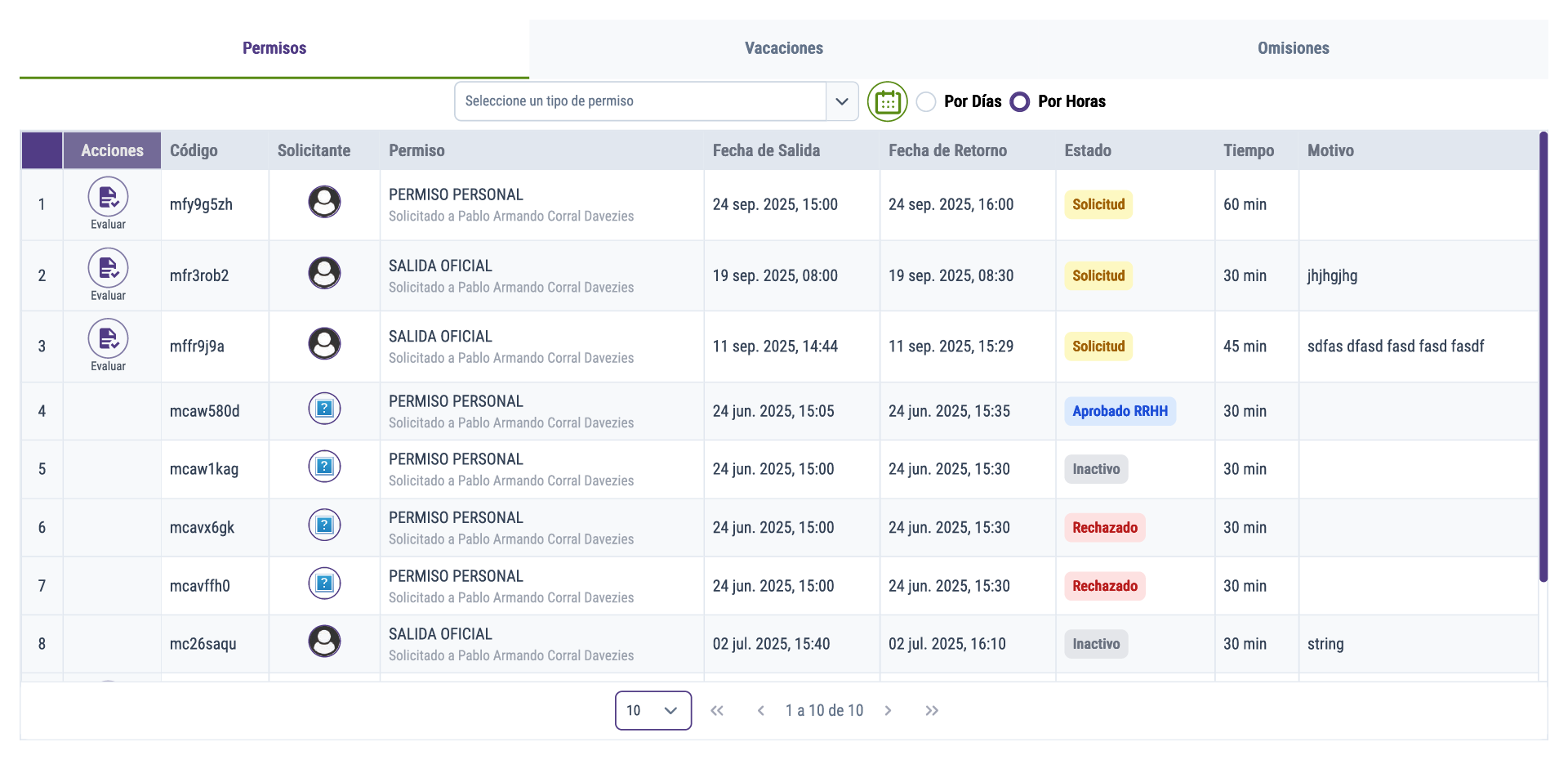Click Evaluar icon for request mfr3rob2

click(x=108, y=269)
